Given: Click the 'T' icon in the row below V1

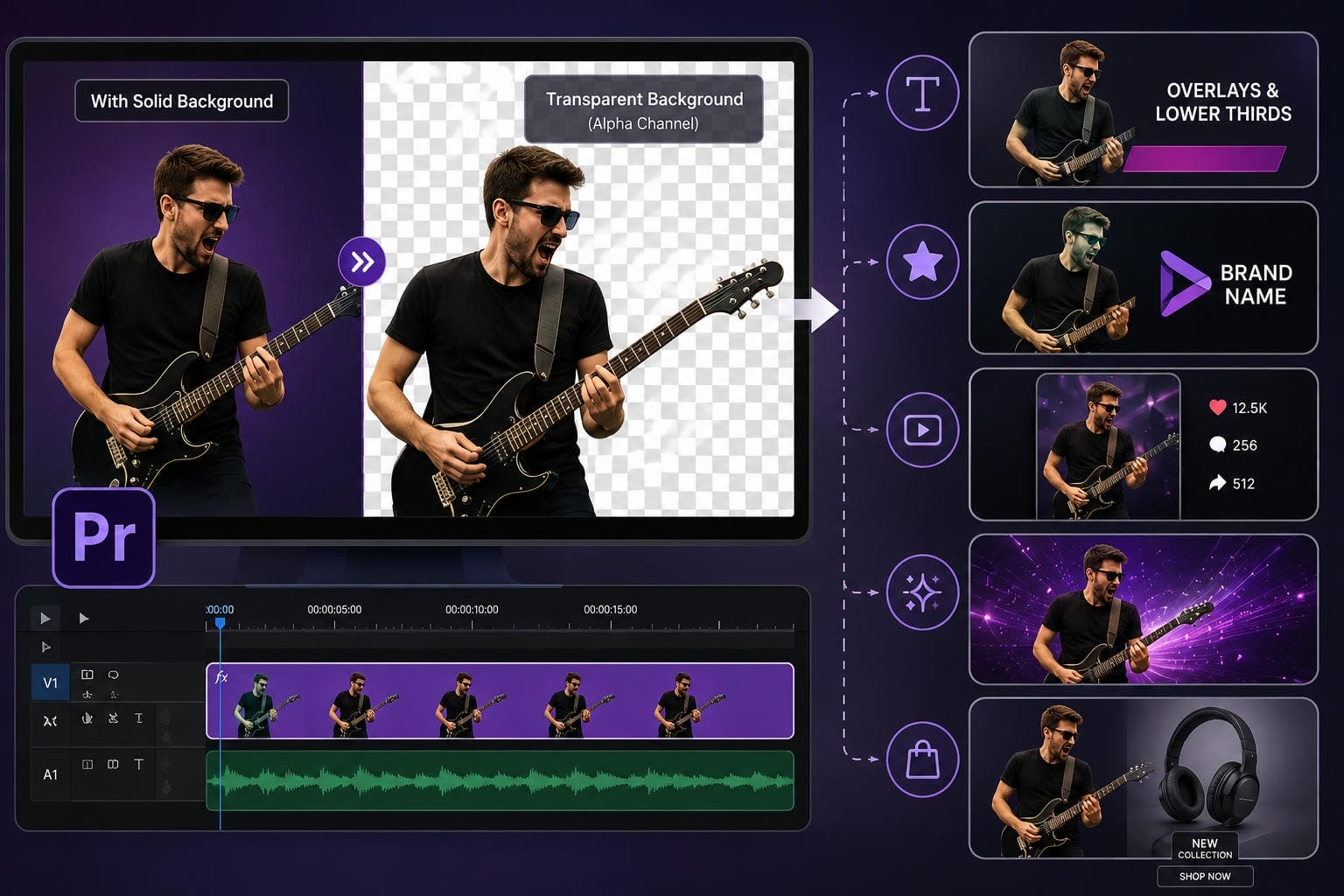Looking at the screenshot, I should click(x=138, y=718).
